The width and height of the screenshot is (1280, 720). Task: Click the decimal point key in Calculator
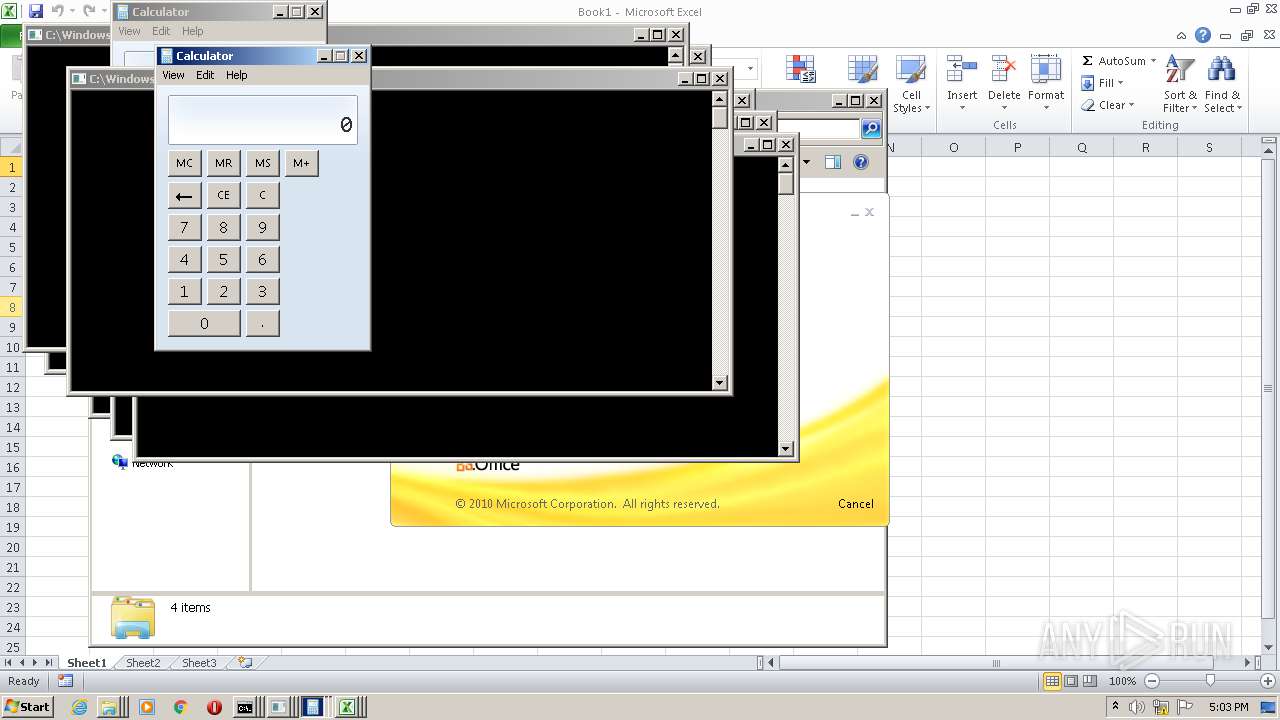pyautogui.click(x=262, y=324)
